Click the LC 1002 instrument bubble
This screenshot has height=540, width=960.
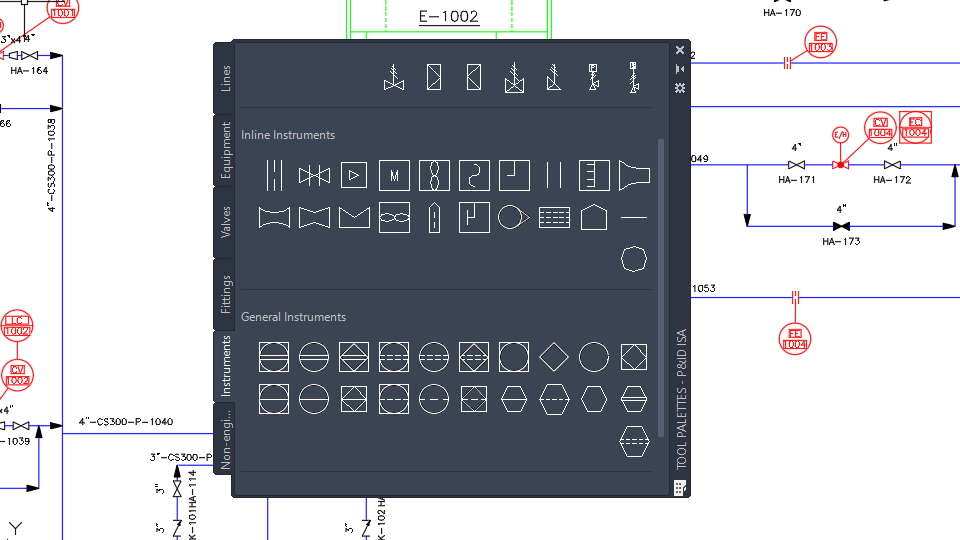click(x=17, y=326)
